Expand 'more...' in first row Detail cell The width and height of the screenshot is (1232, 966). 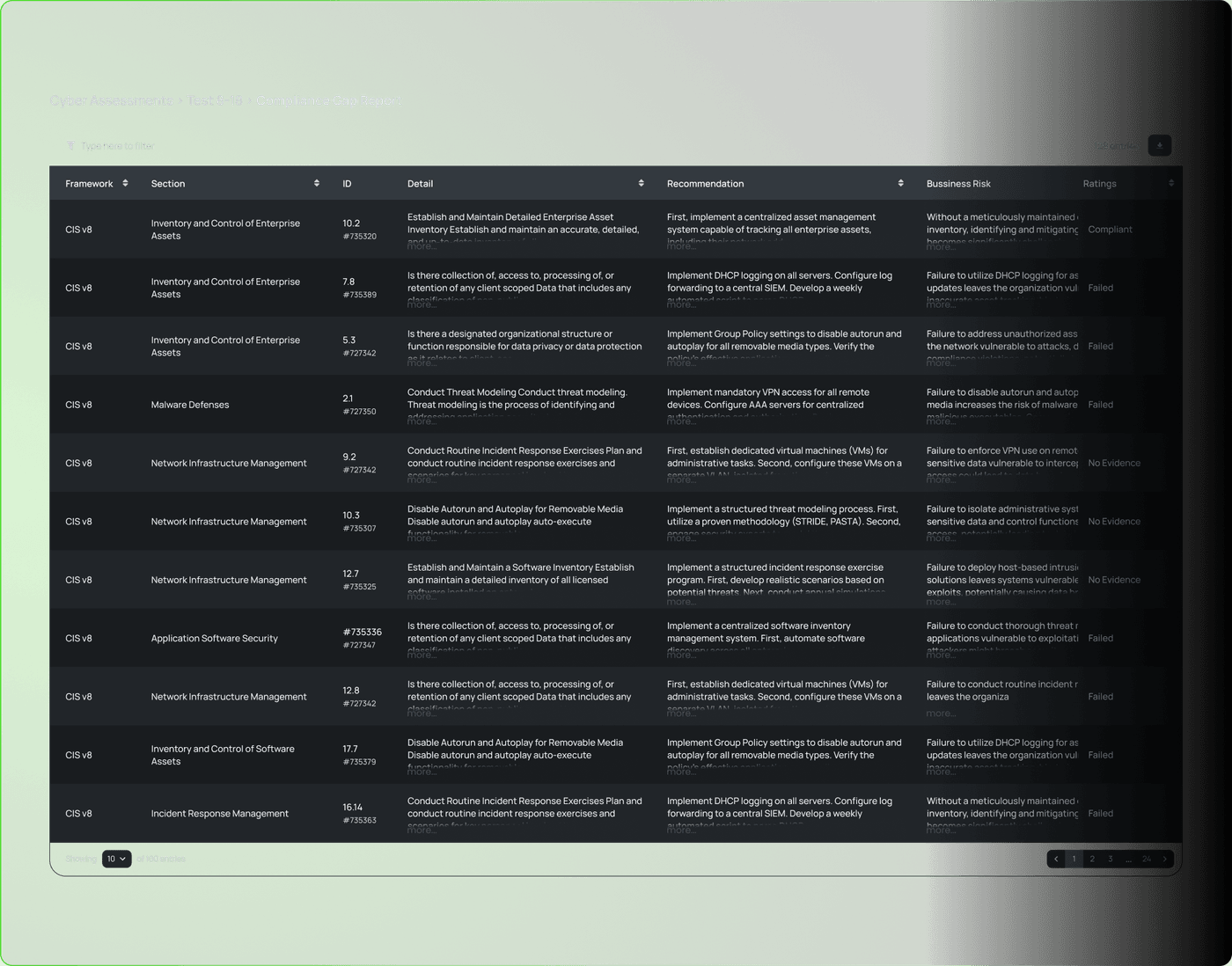pyautogui.click(x=421, y=246)
